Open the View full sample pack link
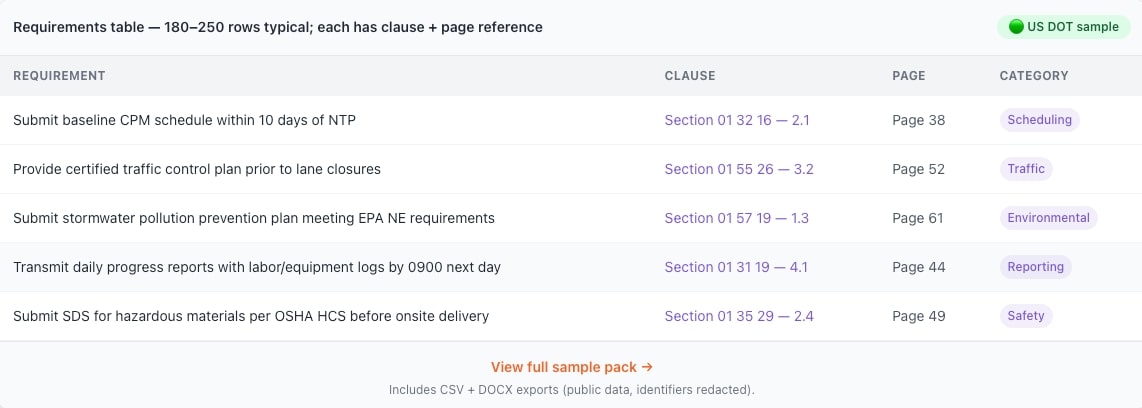 tap(571, 367)
